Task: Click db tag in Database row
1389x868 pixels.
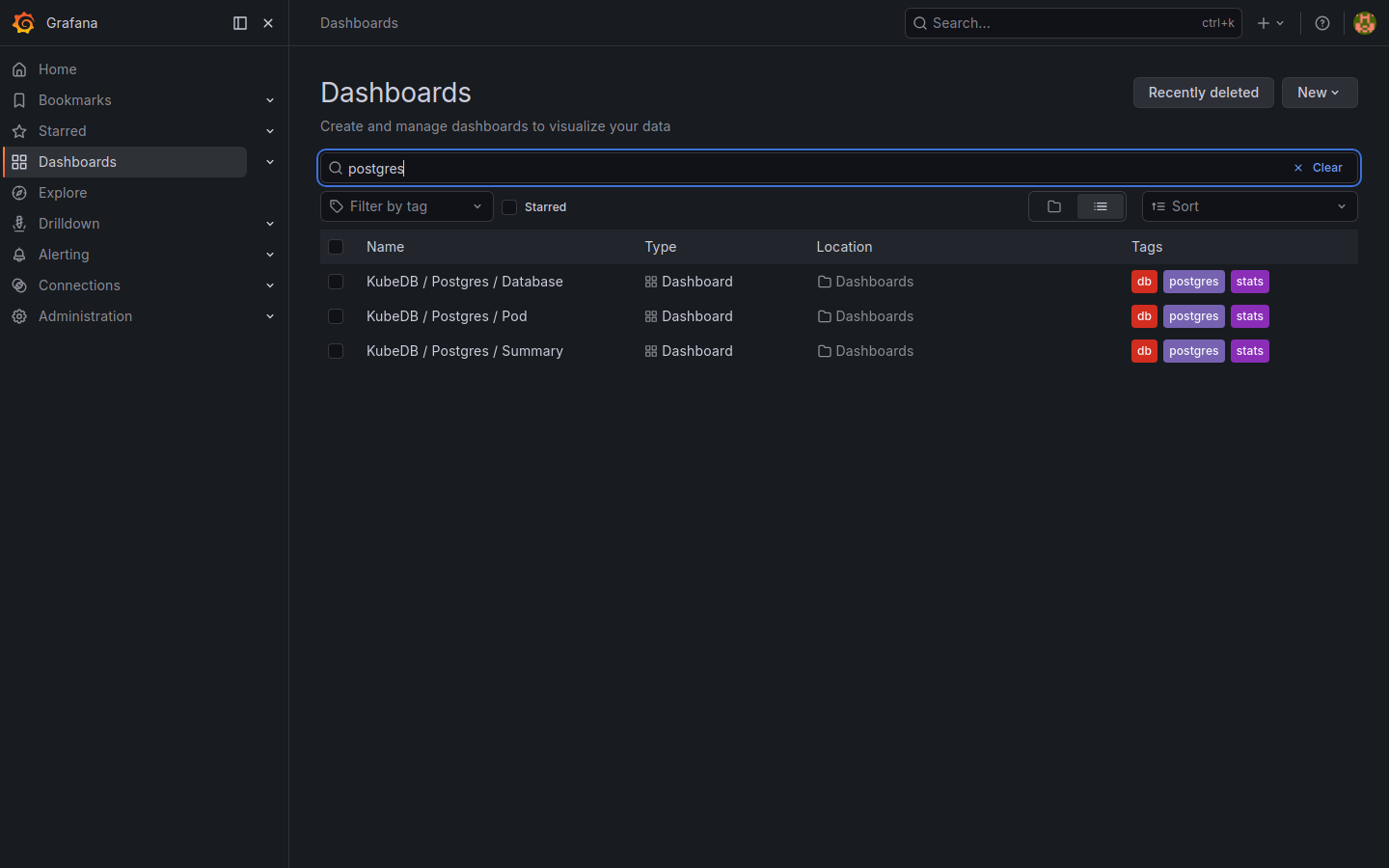Action: click(x=1144, y=282)
